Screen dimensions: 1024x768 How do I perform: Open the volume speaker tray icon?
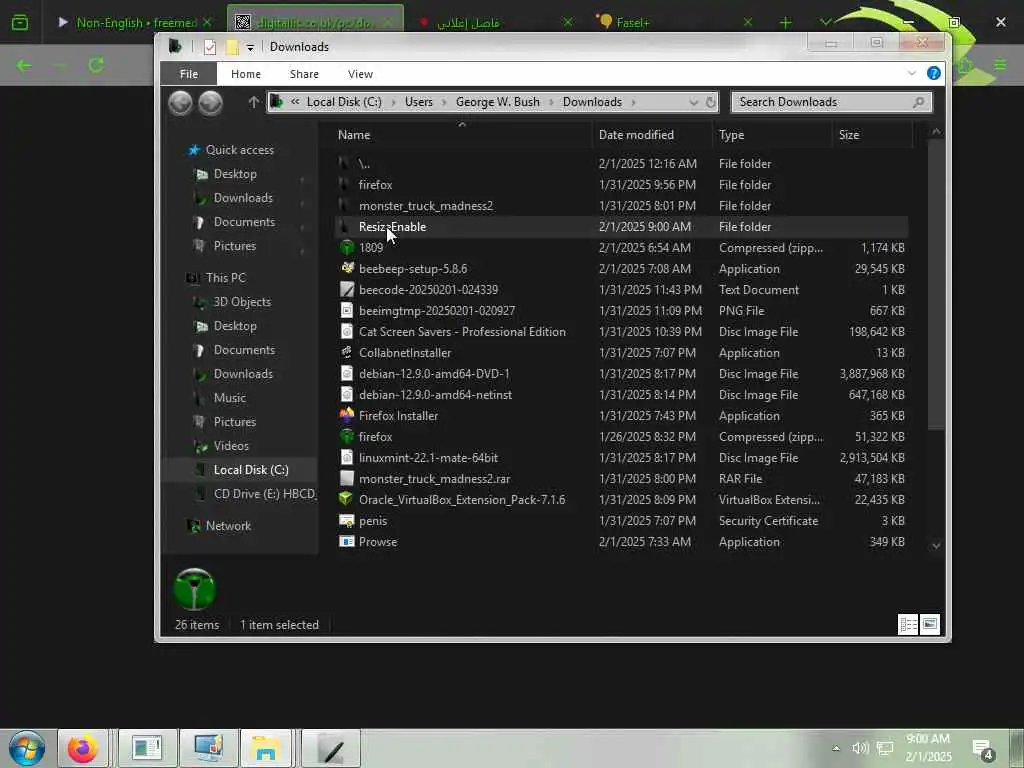860,748
